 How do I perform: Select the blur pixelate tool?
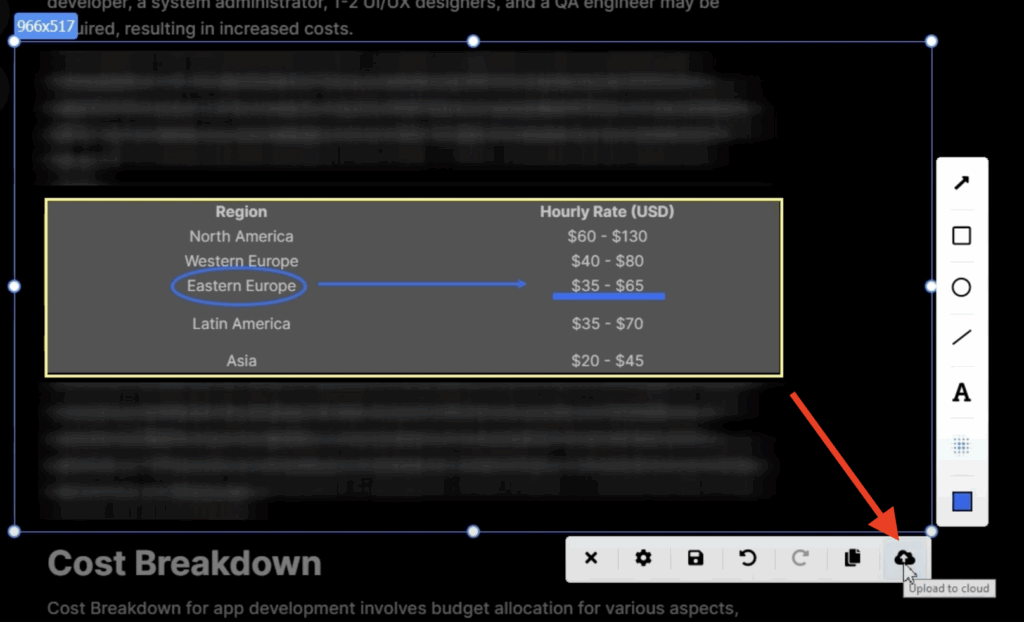961,446
